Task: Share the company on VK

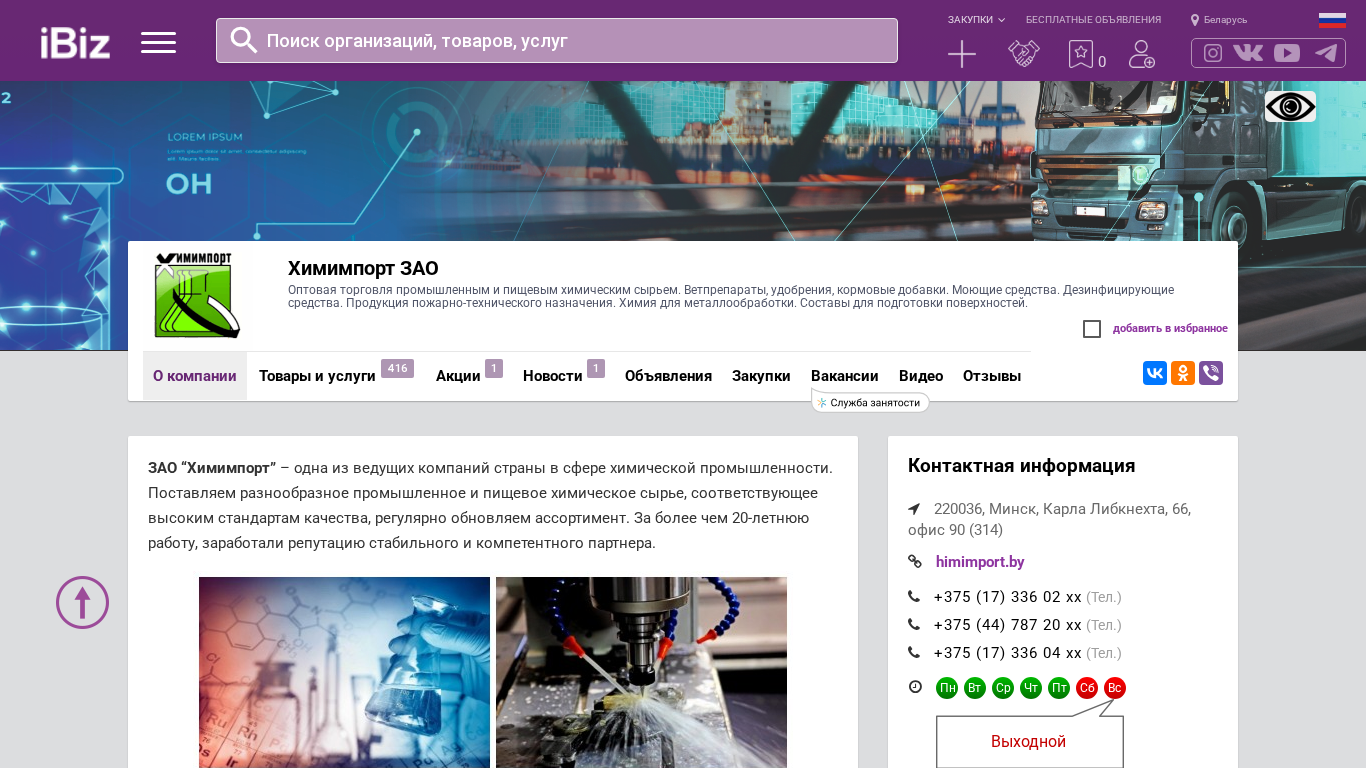Action: (x=1155, y=373)
